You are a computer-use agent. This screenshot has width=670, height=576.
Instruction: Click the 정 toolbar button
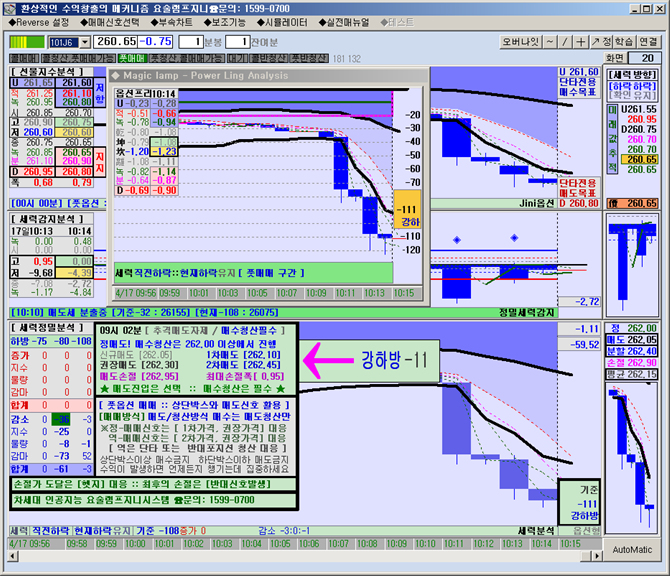[607, 42]
